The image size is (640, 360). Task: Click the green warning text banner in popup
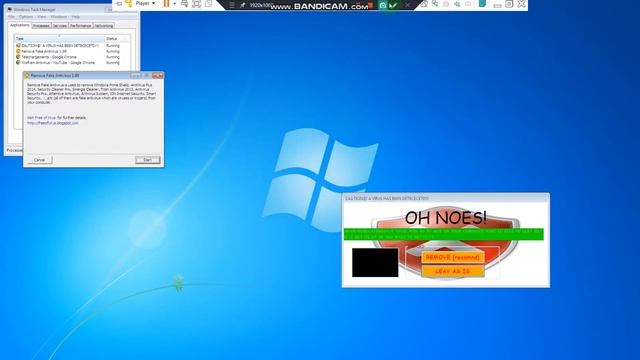click(x=444, y=234)
